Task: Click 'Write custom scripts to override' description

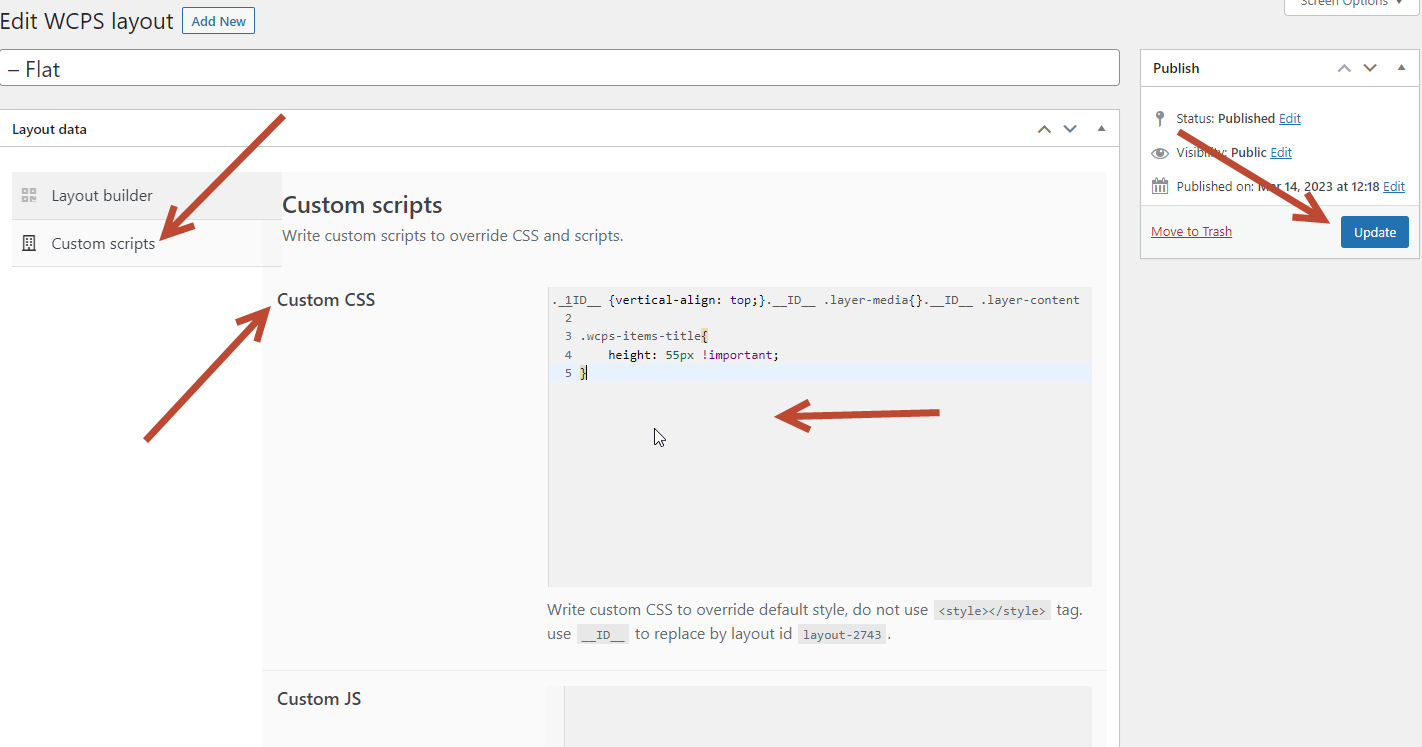Action: tap(453, 236)
